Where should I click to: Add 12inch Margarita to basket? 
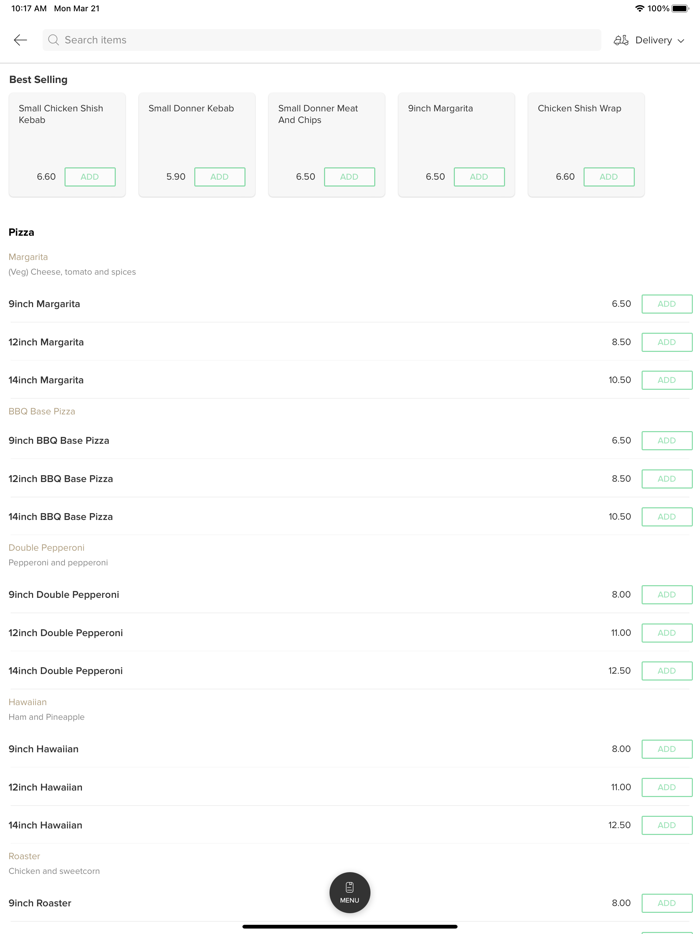666,342
